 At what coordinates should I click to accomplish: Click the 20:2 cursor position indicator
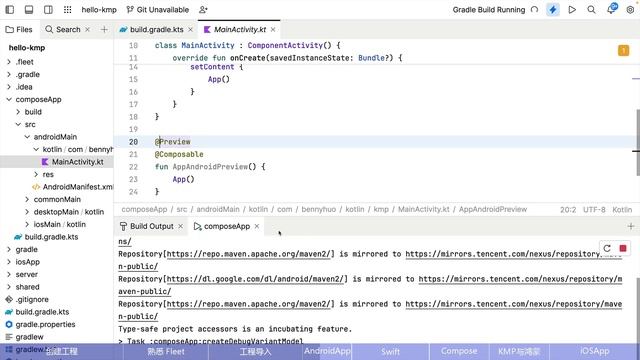pos(568,210)
